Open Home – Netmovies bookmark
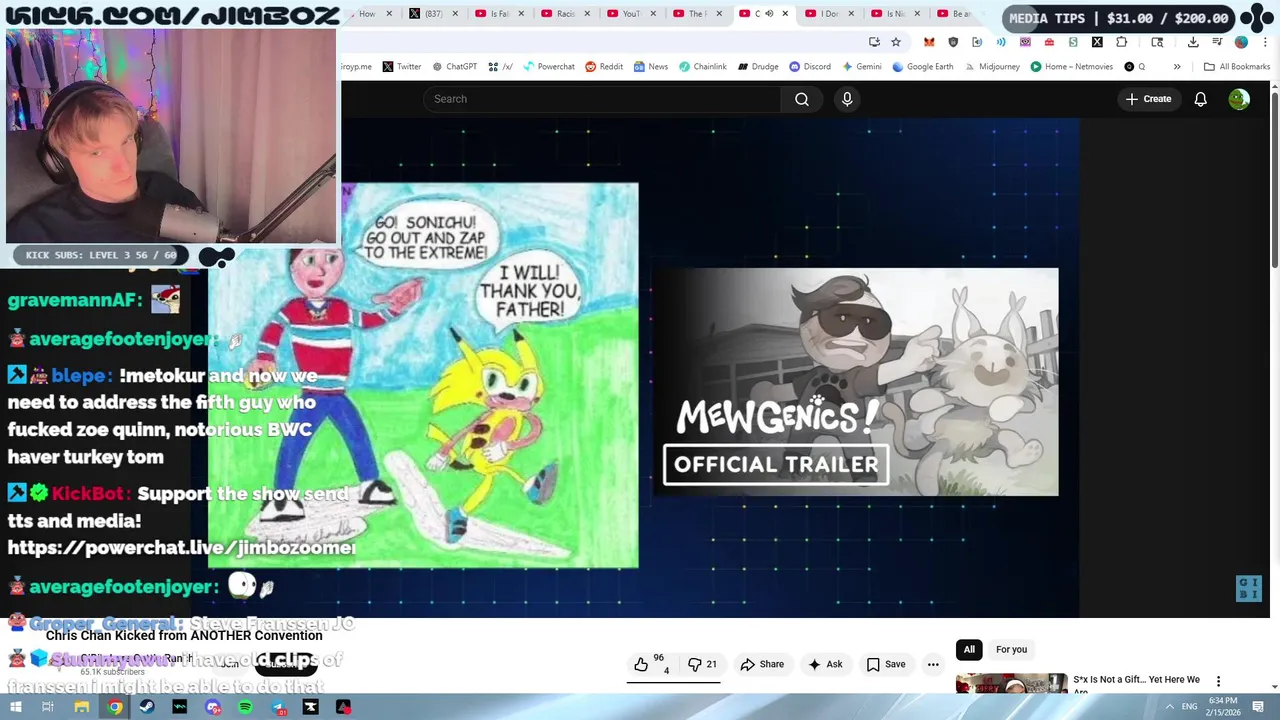Image resolution: width=1280 pixels, height=720 pixels. [x=1071, y=67]
